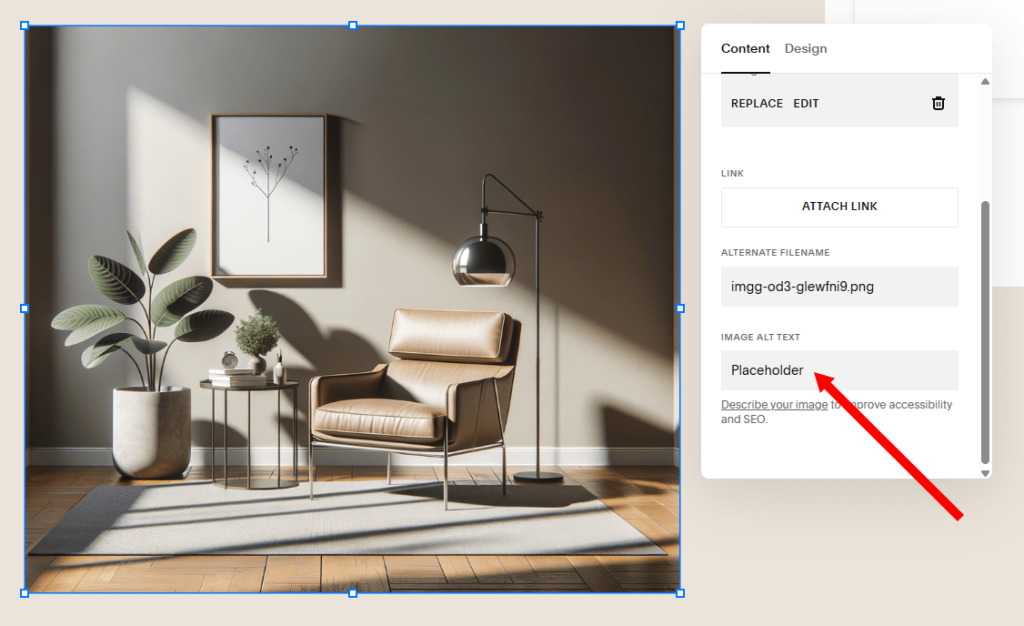Click the left-middle resize handle
1024x626 pixels.
(x=24, y=306)
